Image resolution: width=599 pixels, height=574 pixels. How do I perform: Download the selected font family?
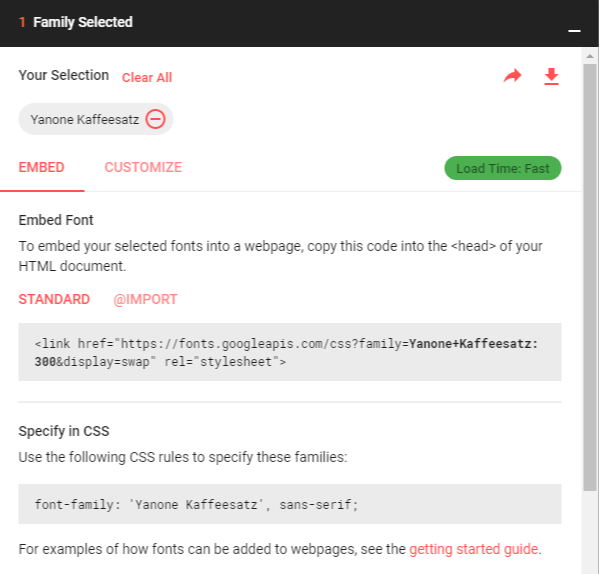click(x=551, y=76)
